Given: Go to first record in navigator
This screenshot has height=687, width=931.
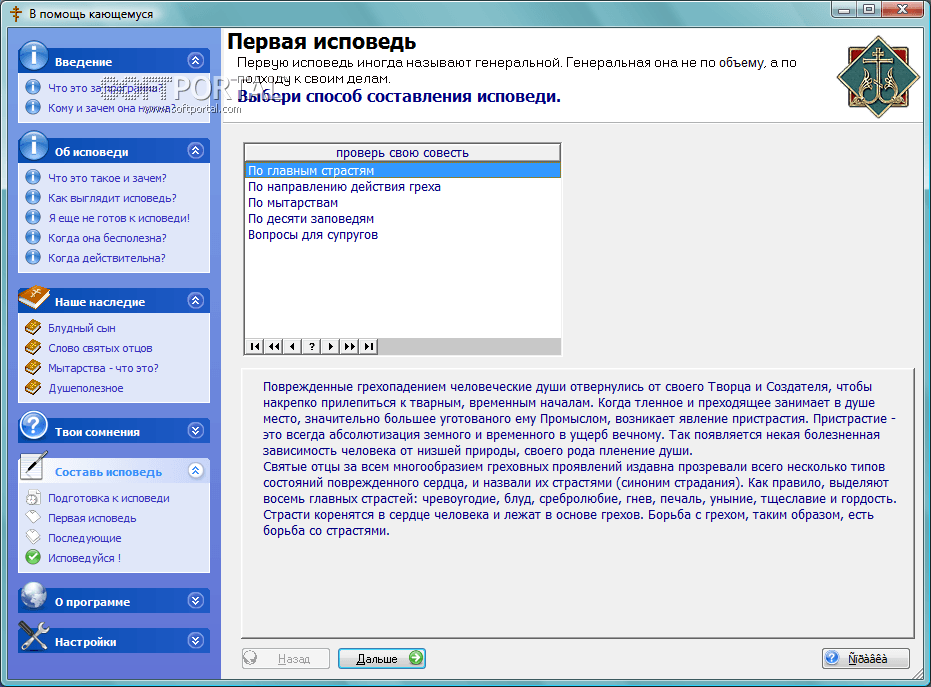Looking at the screenshot, I should pos(255,347).
